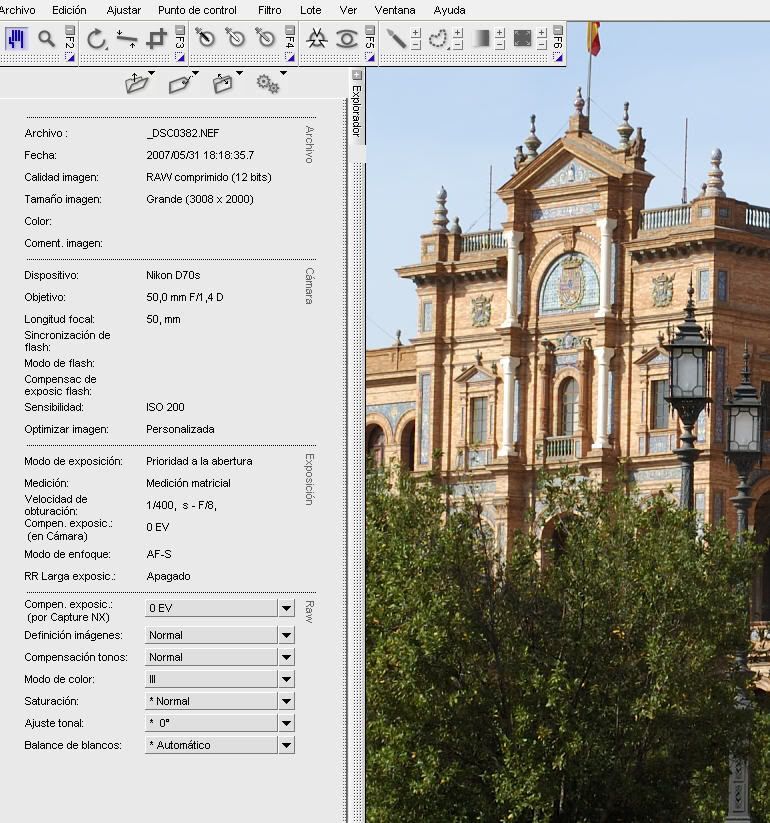The height and width of the screenshot is (823, 770).
Task: Open the Ajustar menu
Action: tap(123, 10)
